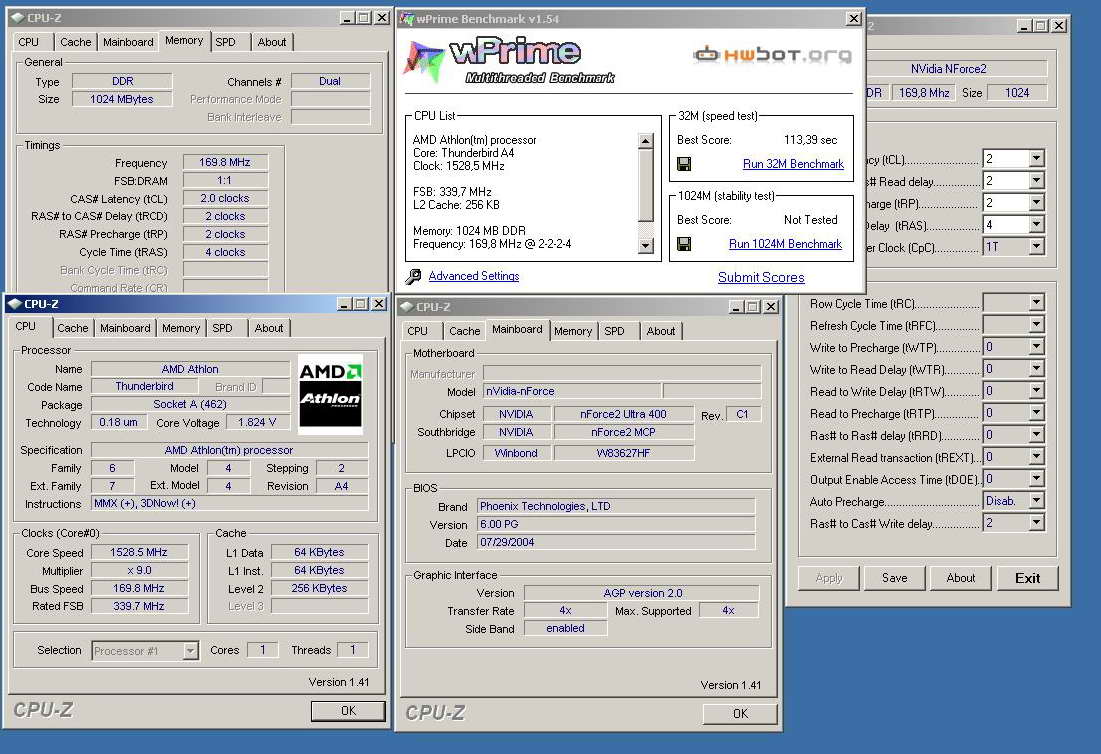Image resolution: width=1101 pixels, height=754 pixels.
Task: Select Memory tab in CPU-Z CPU window
Action: coord(180,328)
